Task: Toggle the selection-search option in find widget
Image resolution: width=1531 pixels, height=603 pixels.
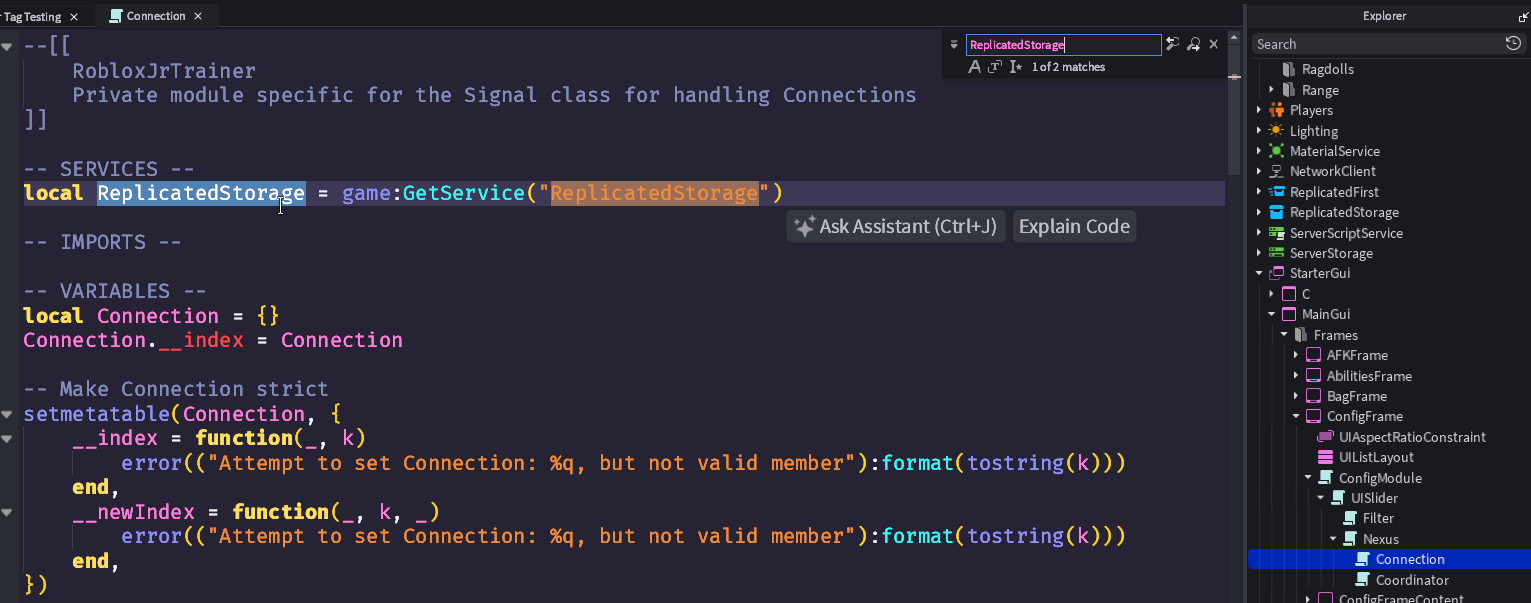Action: (1016, 65)
